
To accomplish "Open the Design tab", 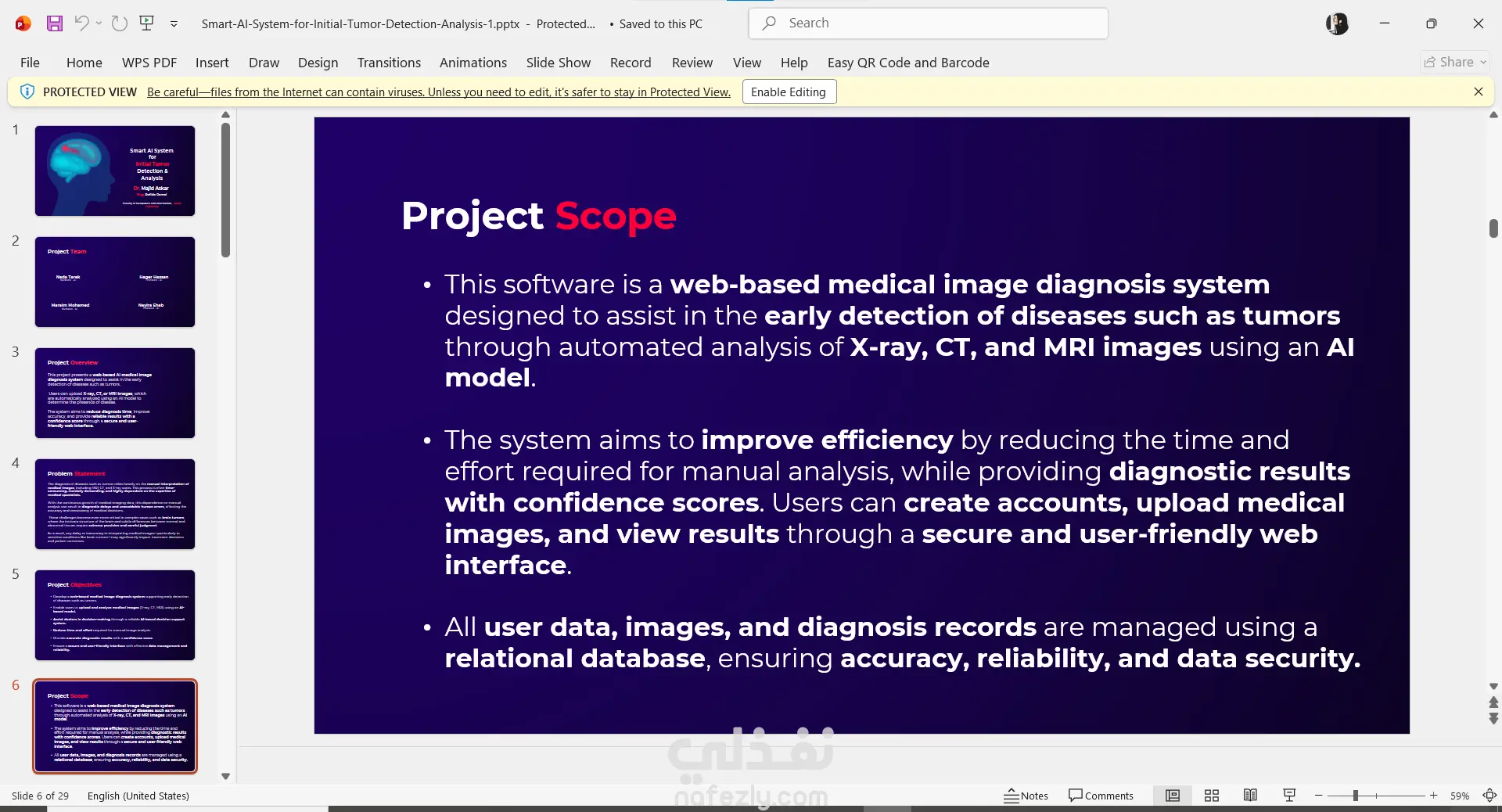I will (x=318, y=63).
